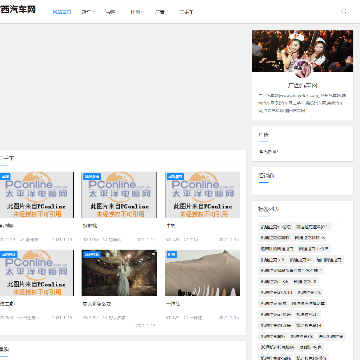Click the 西汽车网 site logo
The width and height of the screenshot is (360, 360).
18,10
